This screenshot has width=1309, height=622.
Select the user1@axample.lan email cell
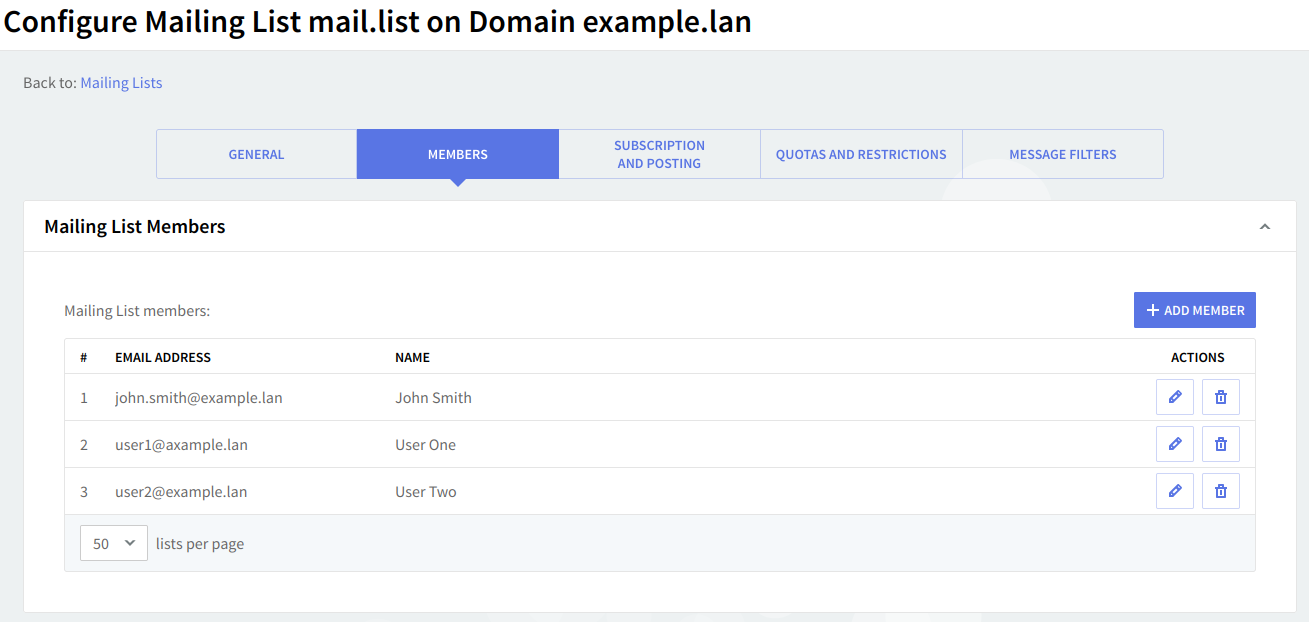tap(181, 445)
